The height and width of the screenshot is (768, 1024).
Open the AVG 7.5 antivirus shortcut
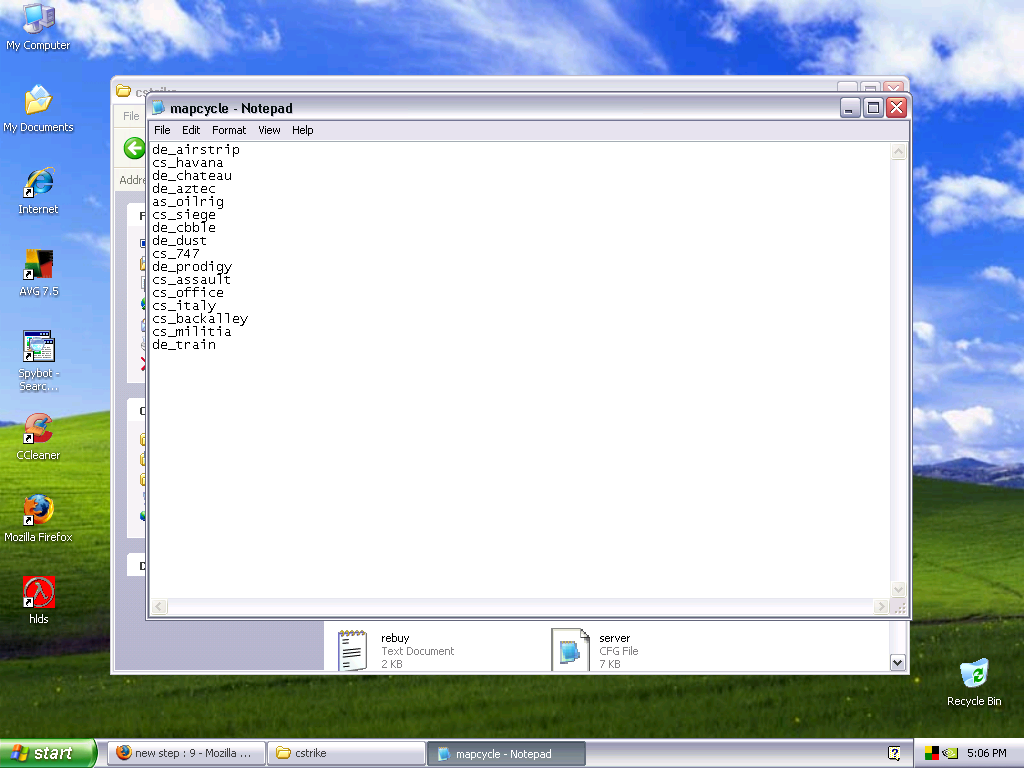[38, 265]
